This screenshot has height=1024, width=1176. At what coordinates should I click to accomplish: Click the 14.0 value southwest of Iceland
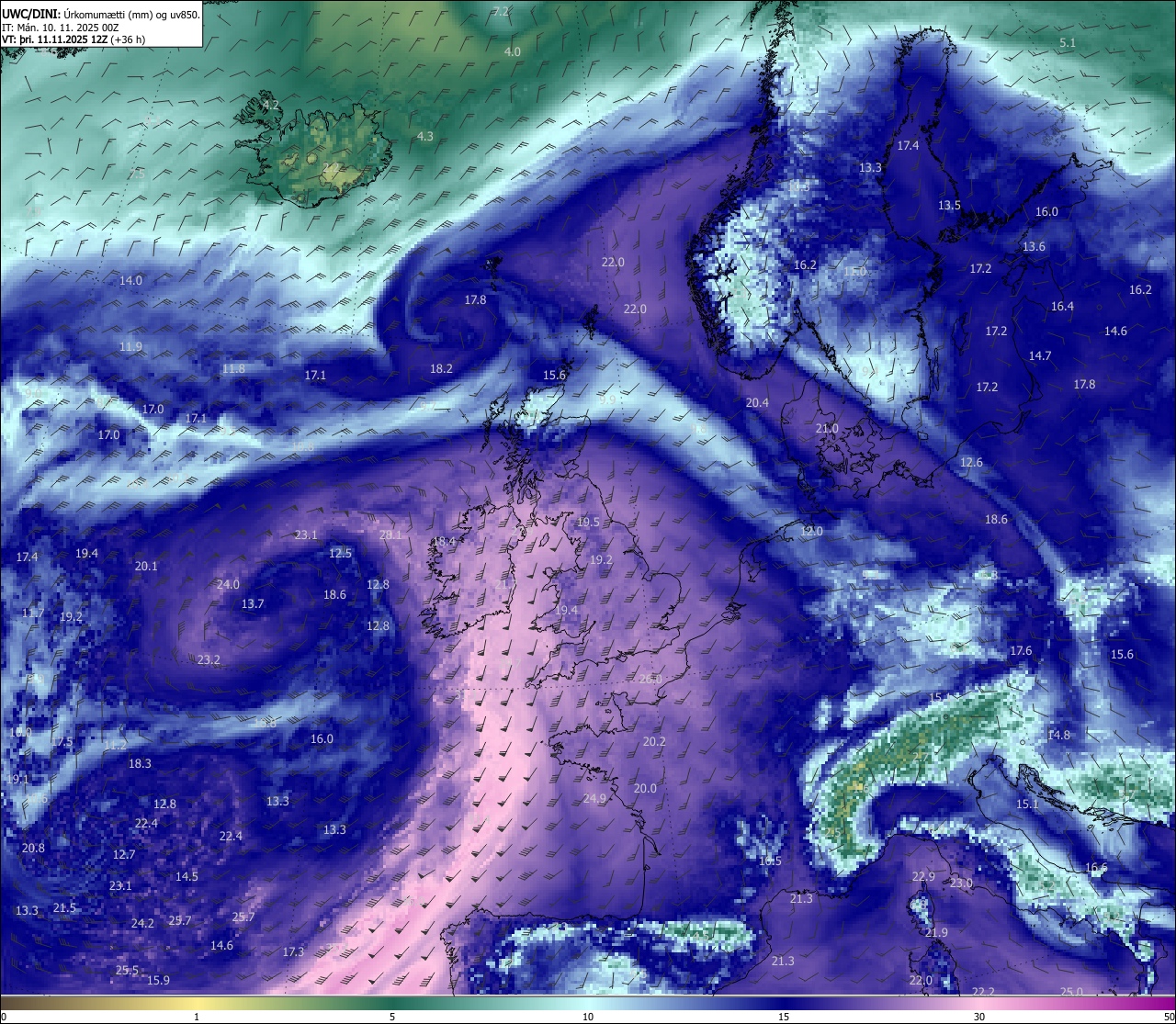(130, 281)
